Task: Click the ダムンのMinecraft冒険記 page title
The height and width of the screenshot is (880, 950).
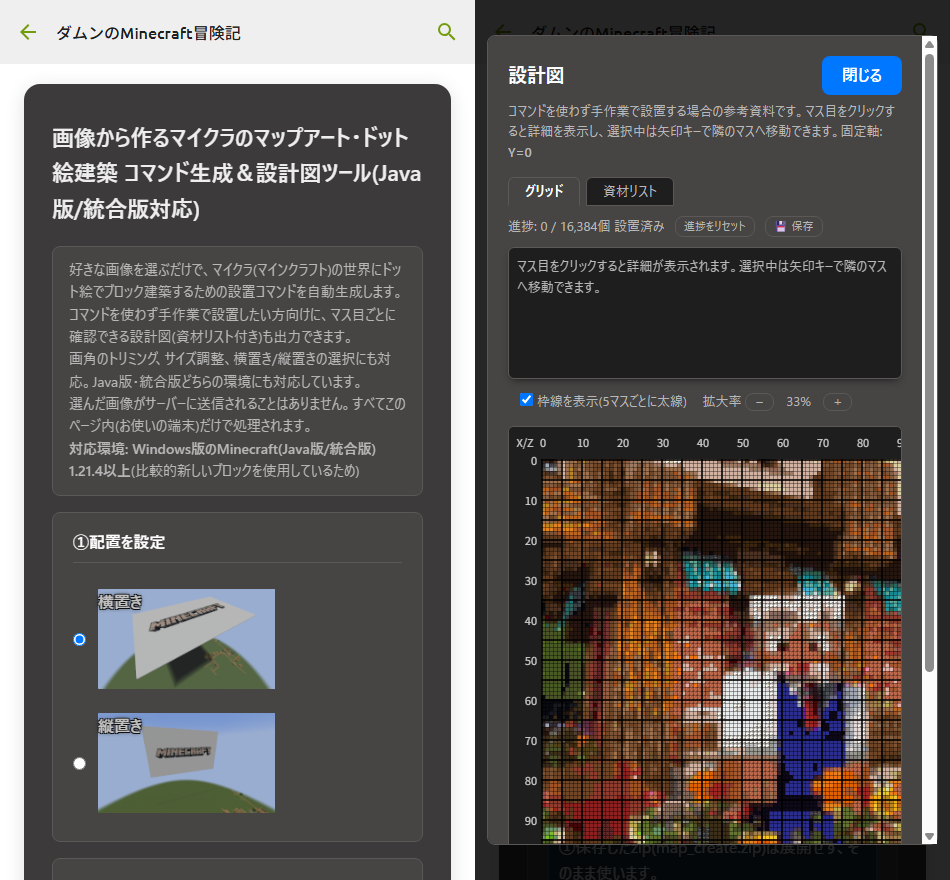Action: click(148, 33)
